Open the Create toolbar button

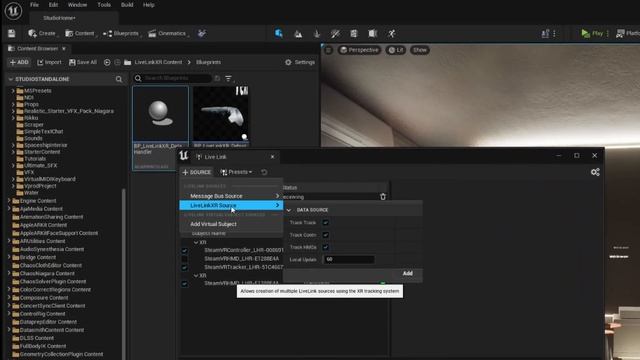click(x=42, y=33)
